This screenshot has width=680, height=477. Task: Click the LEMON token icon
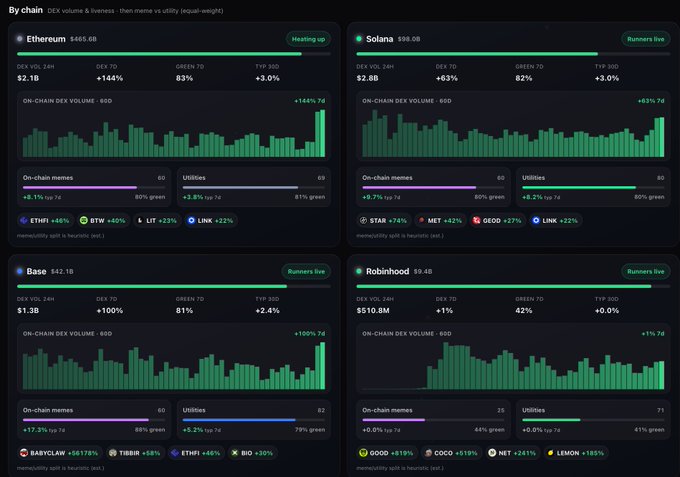pos(550,453)
